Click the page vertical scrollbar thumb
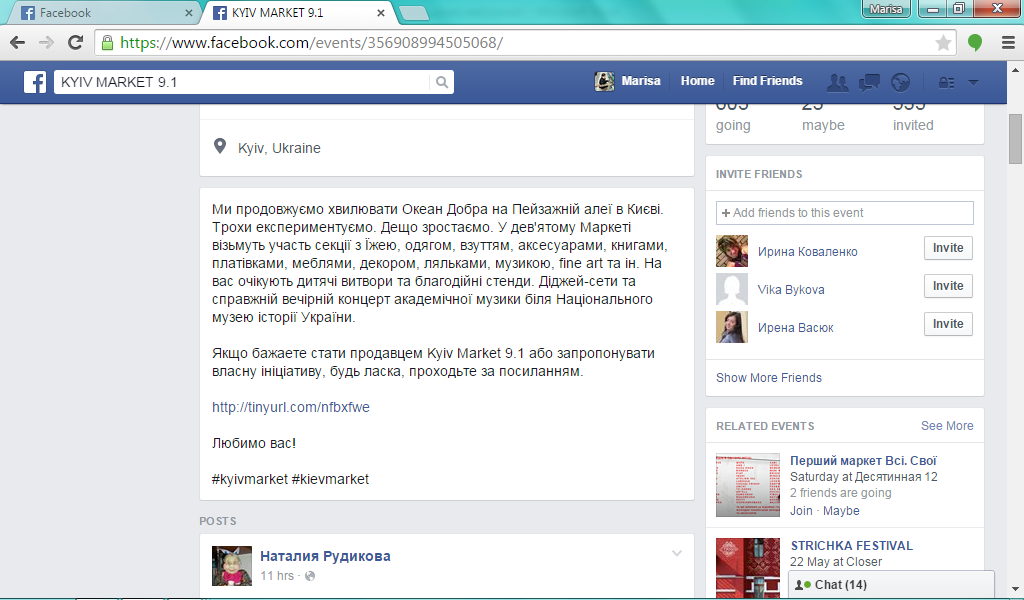This screenshot has height=600, width=1024. click(x=1016, y=139)
